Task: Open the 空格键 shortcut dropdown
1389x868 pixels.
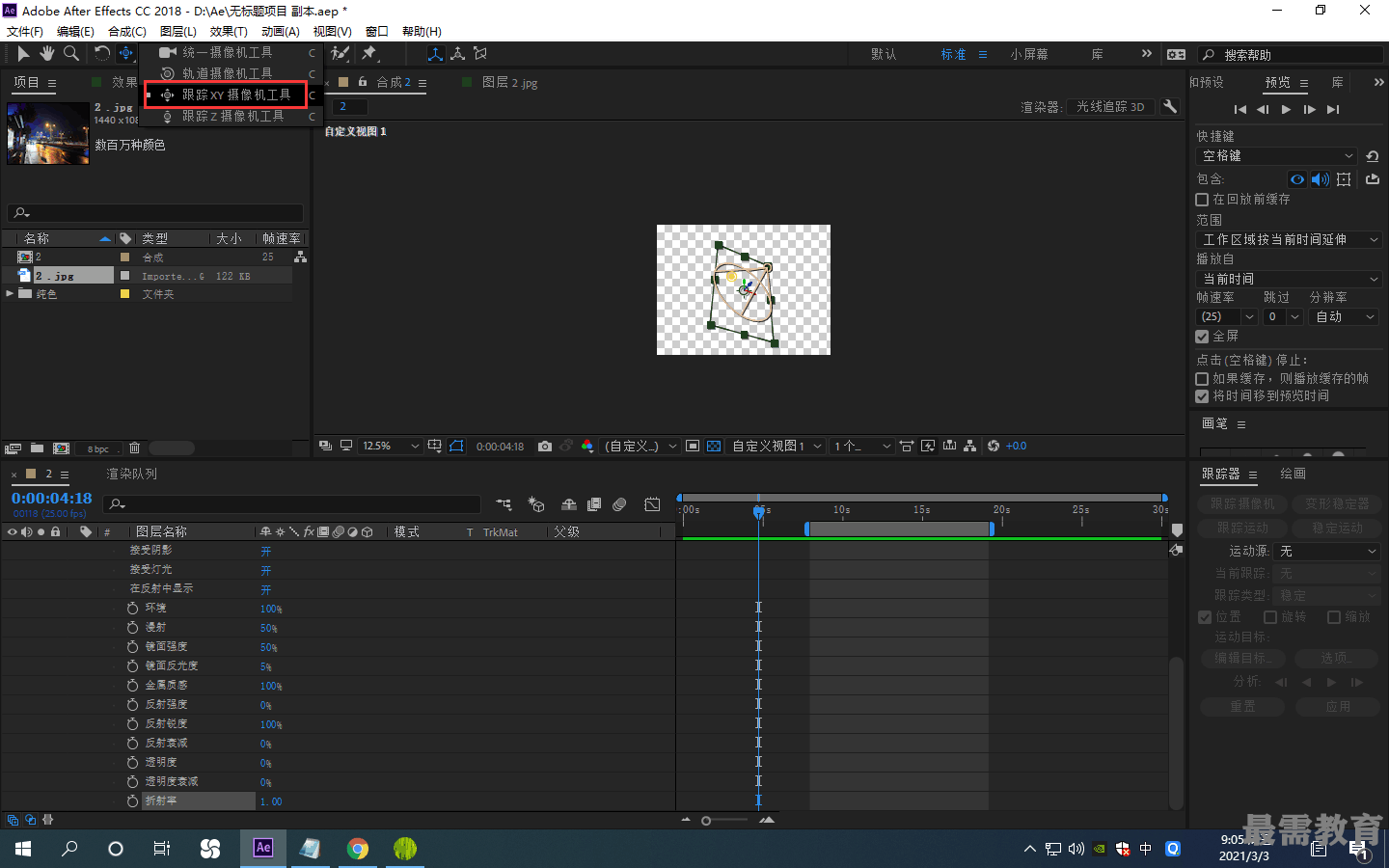Action: [1278, 156]
